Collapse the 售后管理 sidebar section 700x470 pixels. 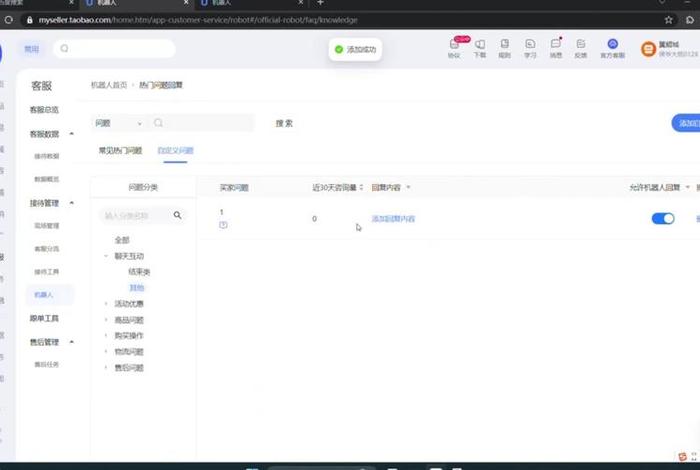[71, 342]
